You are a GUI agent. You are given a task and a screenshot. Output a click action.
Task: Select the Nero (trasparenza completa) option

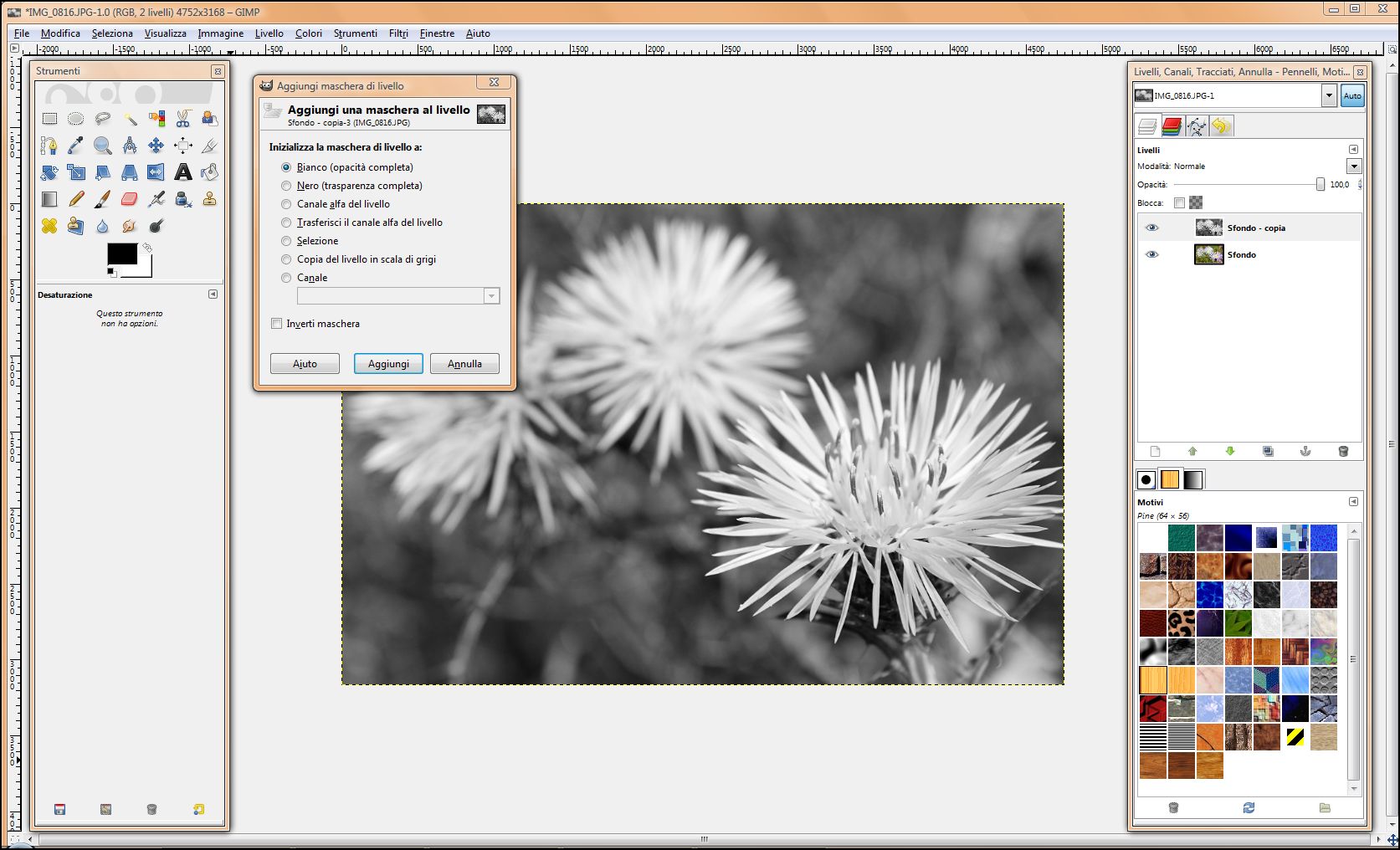286,186
